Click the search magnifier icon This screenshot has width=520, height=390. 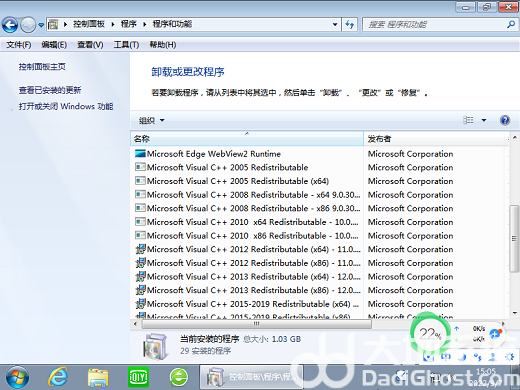(x=511, y=24)
